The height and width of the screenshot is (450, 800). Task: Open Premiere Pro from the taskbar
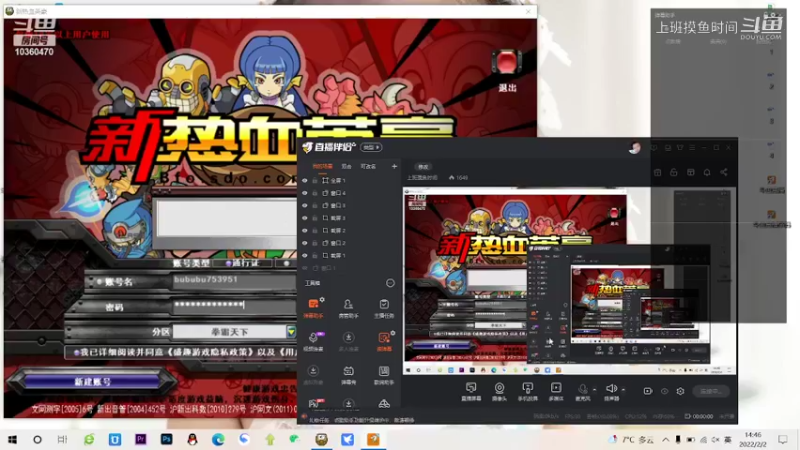click(x=140, y=439)
